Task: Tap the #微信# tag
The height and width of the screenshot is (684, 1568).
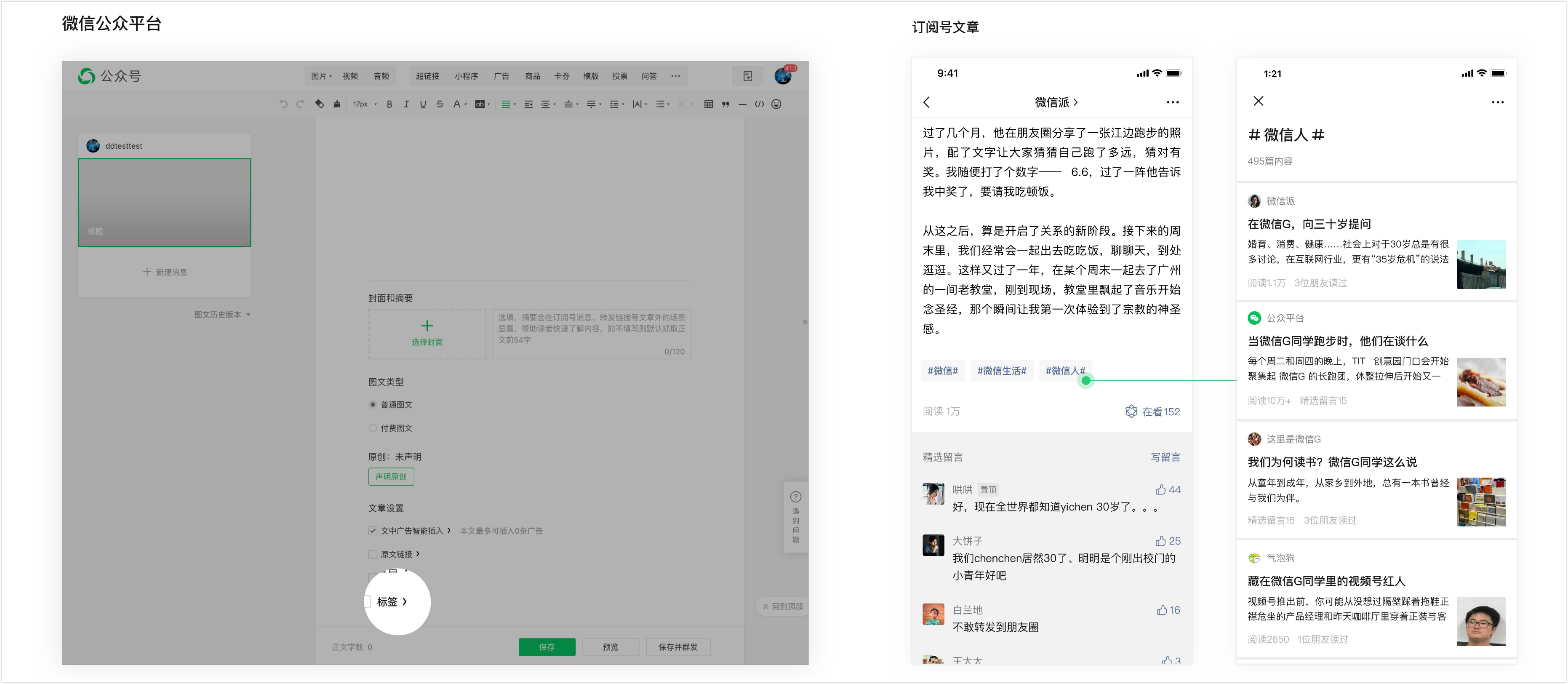Action: (942, 370)
